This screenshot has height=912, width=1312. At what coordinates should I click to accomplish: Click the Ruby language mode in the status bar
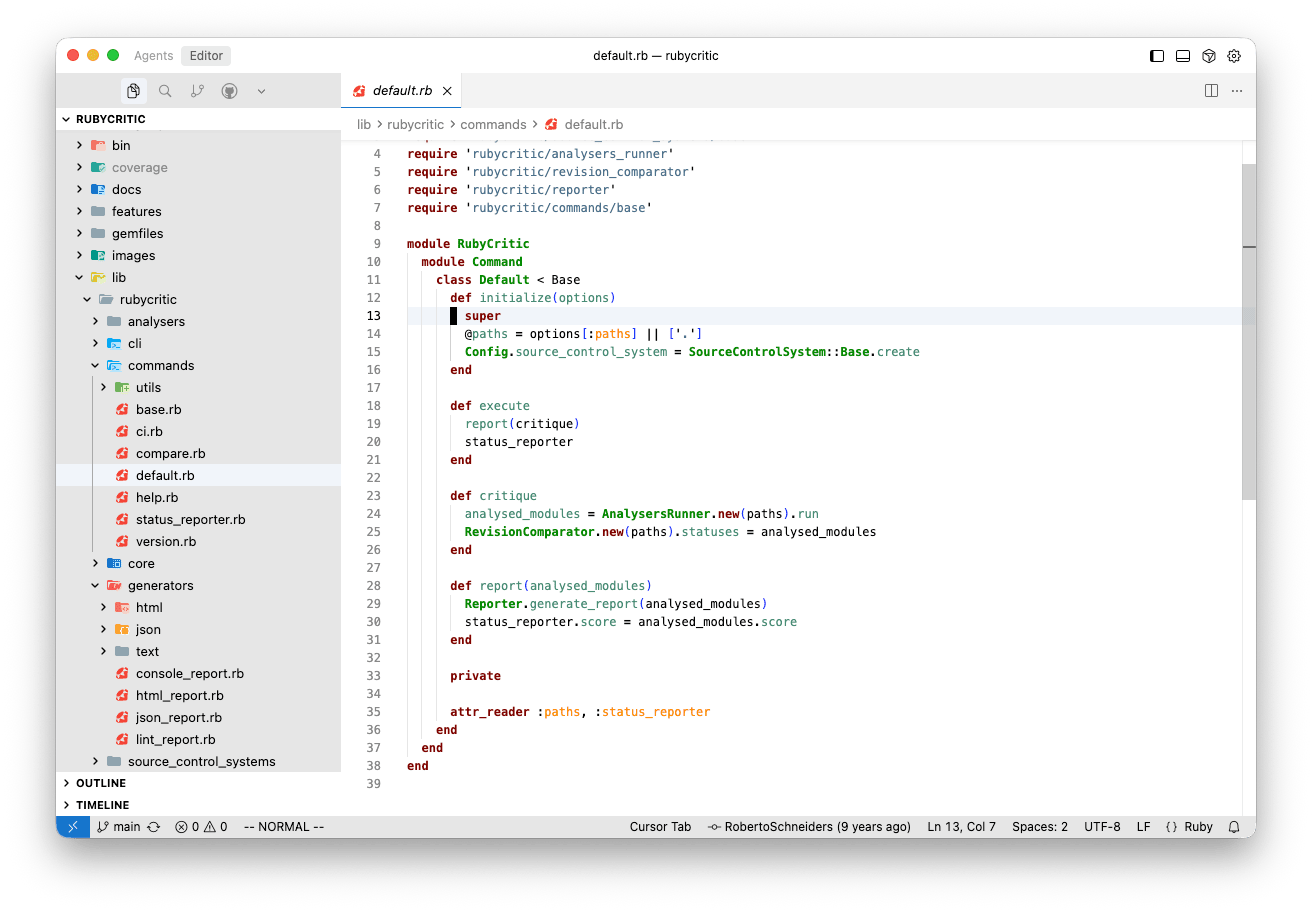[1197, 826]
